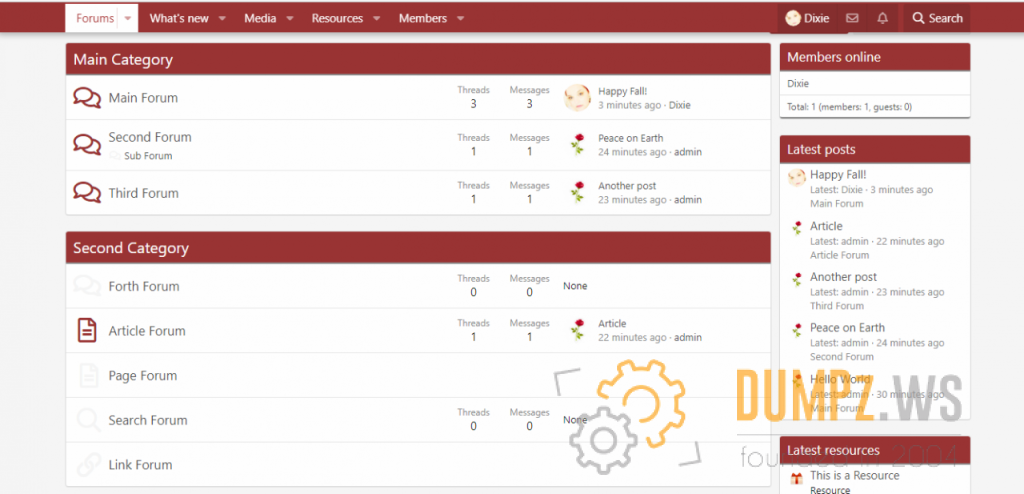
Task: Click the Search Forum magnifier icon
Action: [87, 420]
